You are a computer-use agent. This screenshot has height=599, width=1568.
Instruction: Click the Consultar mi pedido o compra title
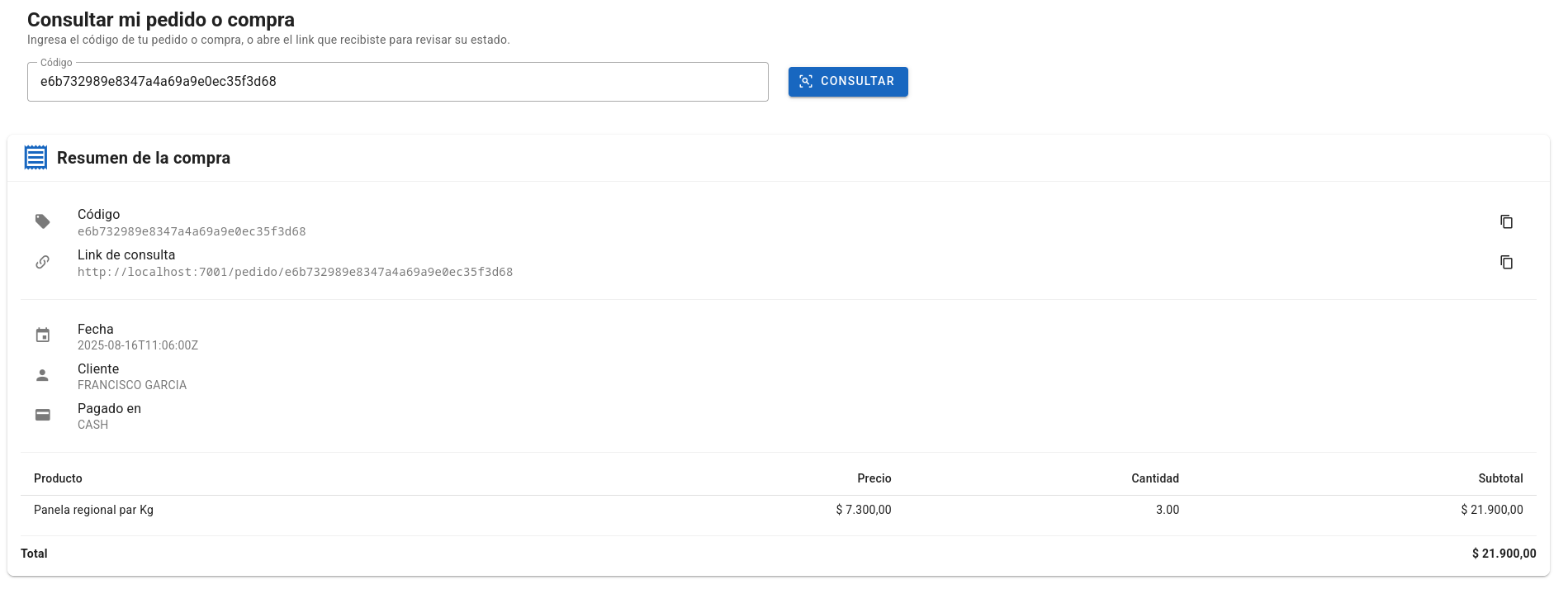161,20
